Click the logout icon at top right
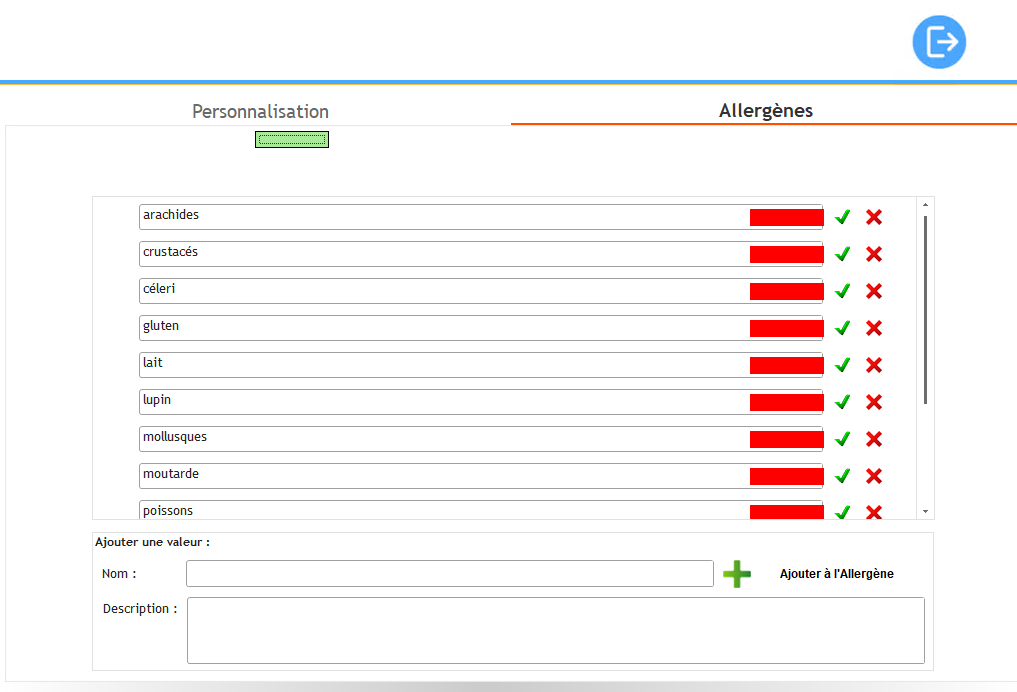Image resolution: width=1017 pixels, height=692 pixels. pyautogui.click(x=939, y=42)
